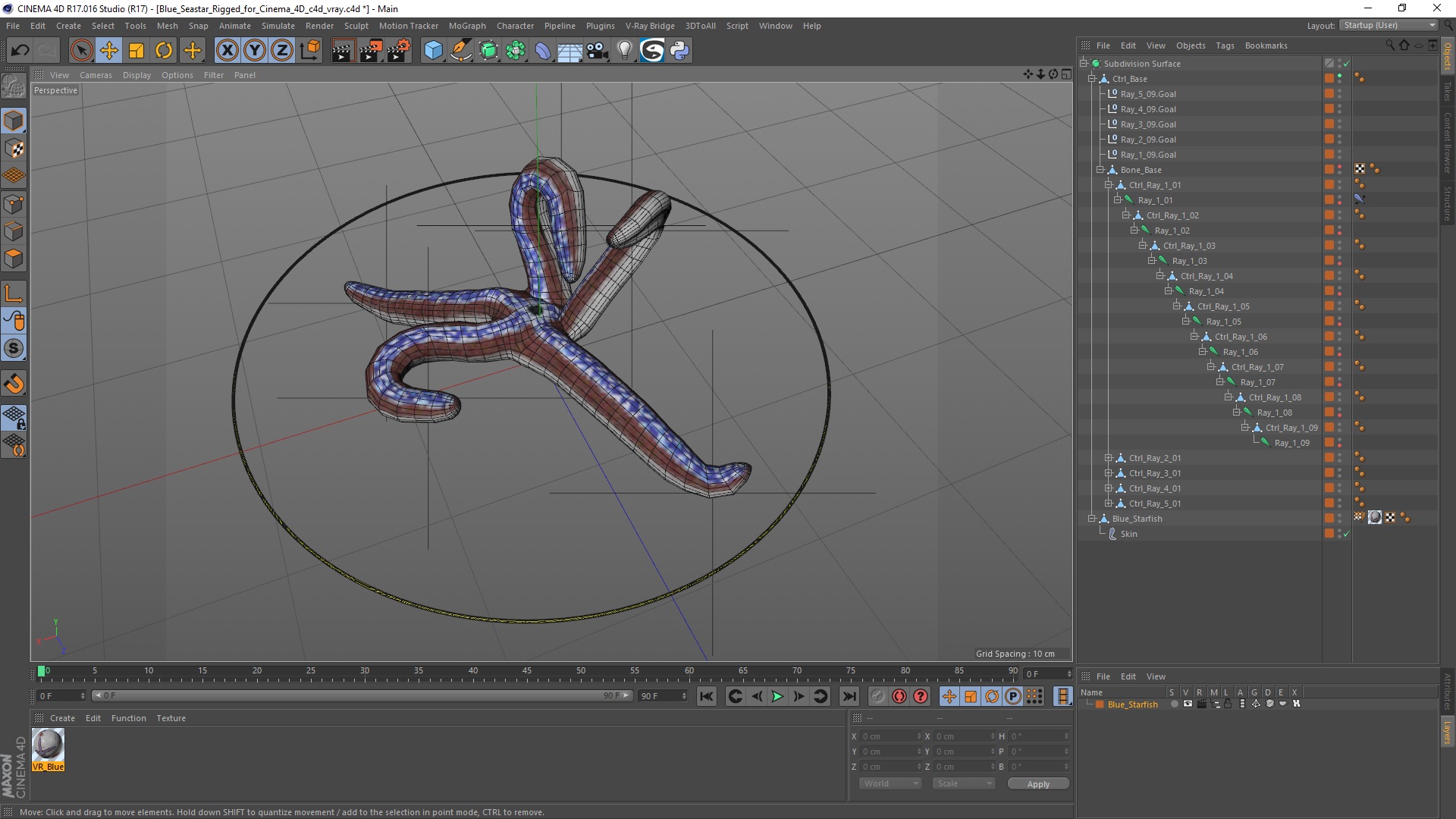This screenshot has width=1456, height=819.
Task: Switch to Points mode
Action: [14, 204]
